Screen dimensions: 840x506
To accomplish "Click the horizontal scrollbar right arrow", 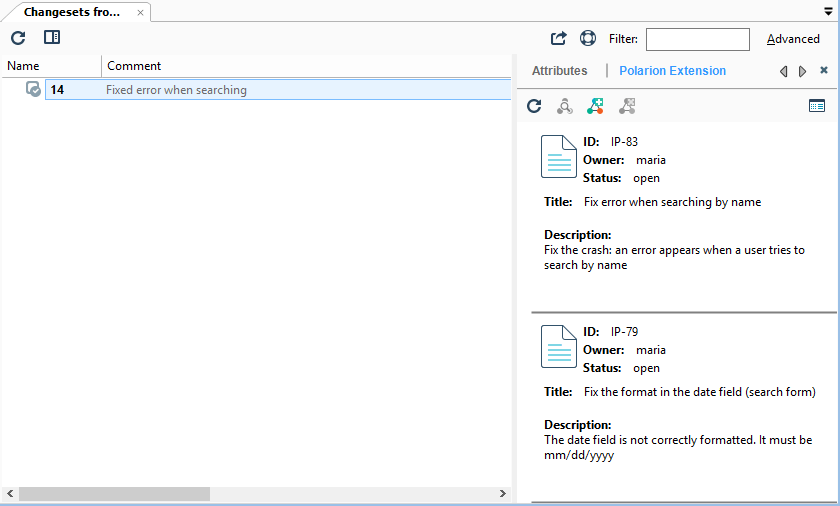I will 502,494.
